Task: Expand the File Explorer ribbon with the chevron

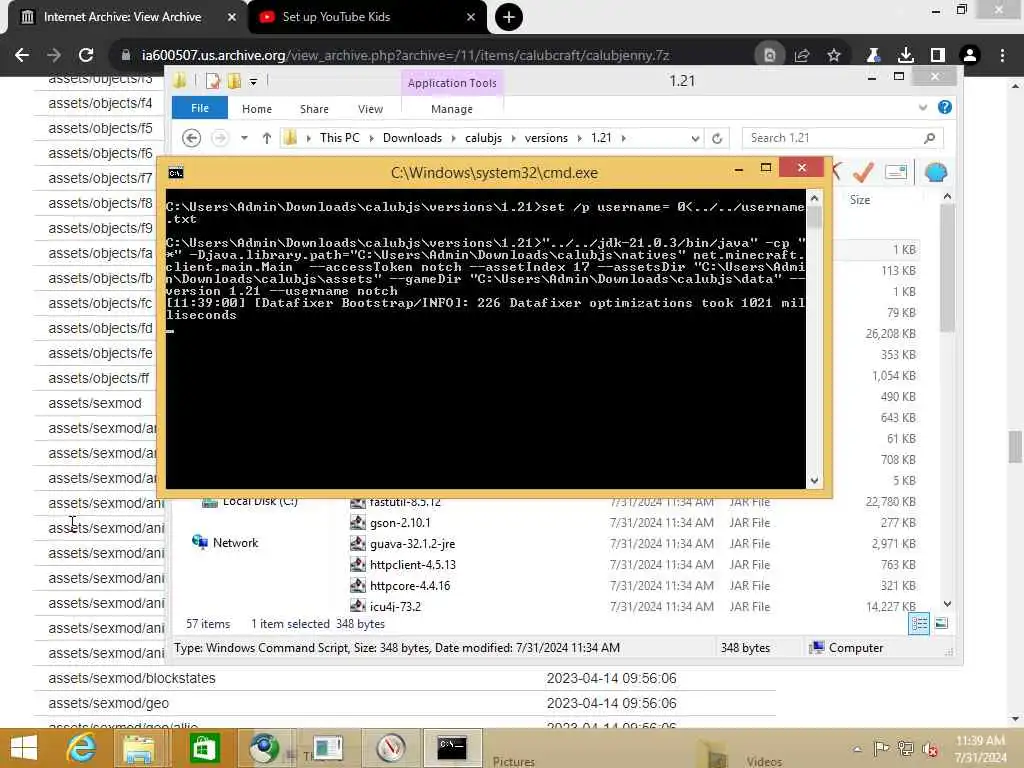Action: (x=922, y=108)
